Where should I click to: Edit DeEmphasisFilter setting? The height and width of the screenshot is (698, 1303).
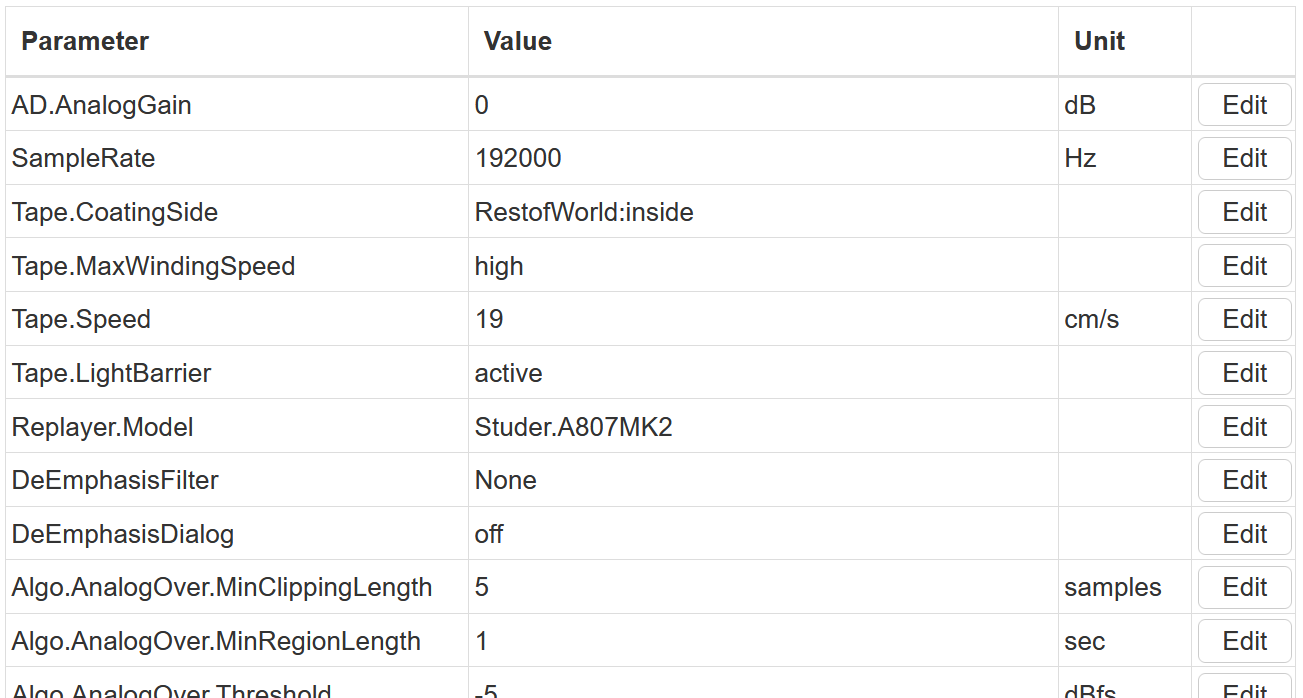pyautogui.click(x=1244, y=480)
